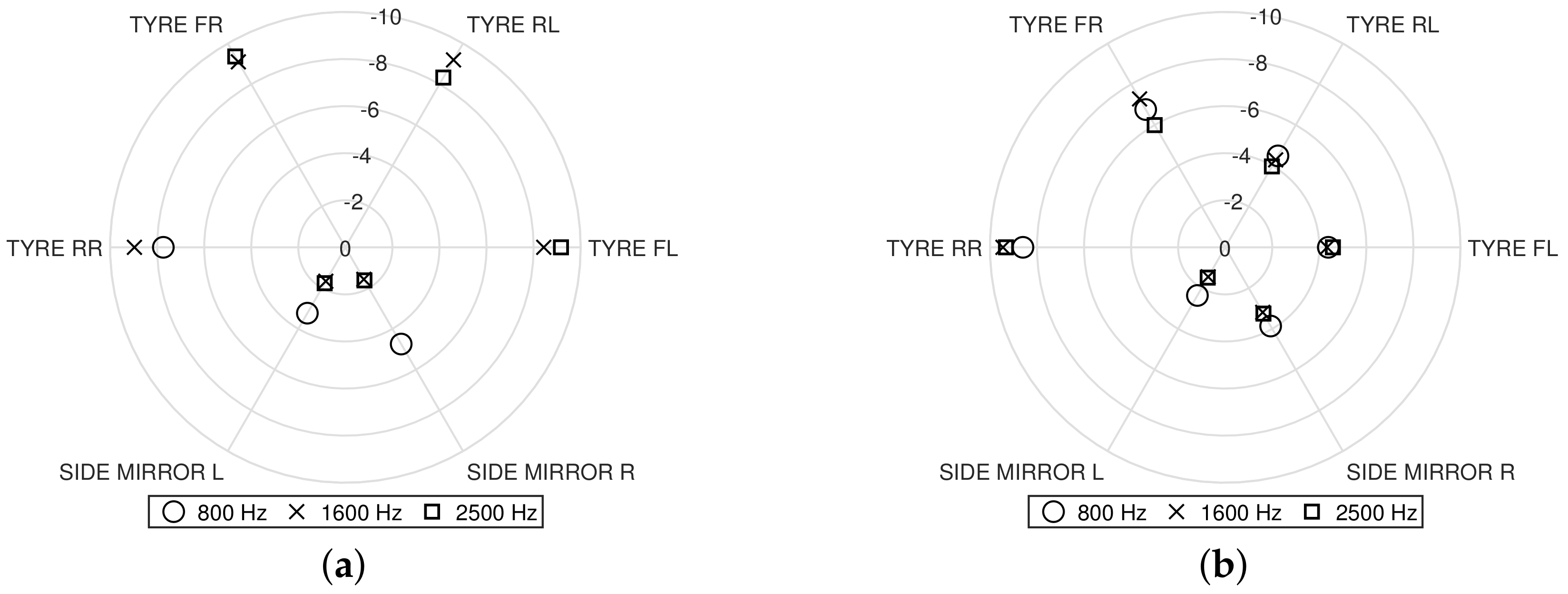Click the 1600 Hz cross at TYRE RR in plot (a)
This screenshot has height=594, width=1568.
pos(135,247)
